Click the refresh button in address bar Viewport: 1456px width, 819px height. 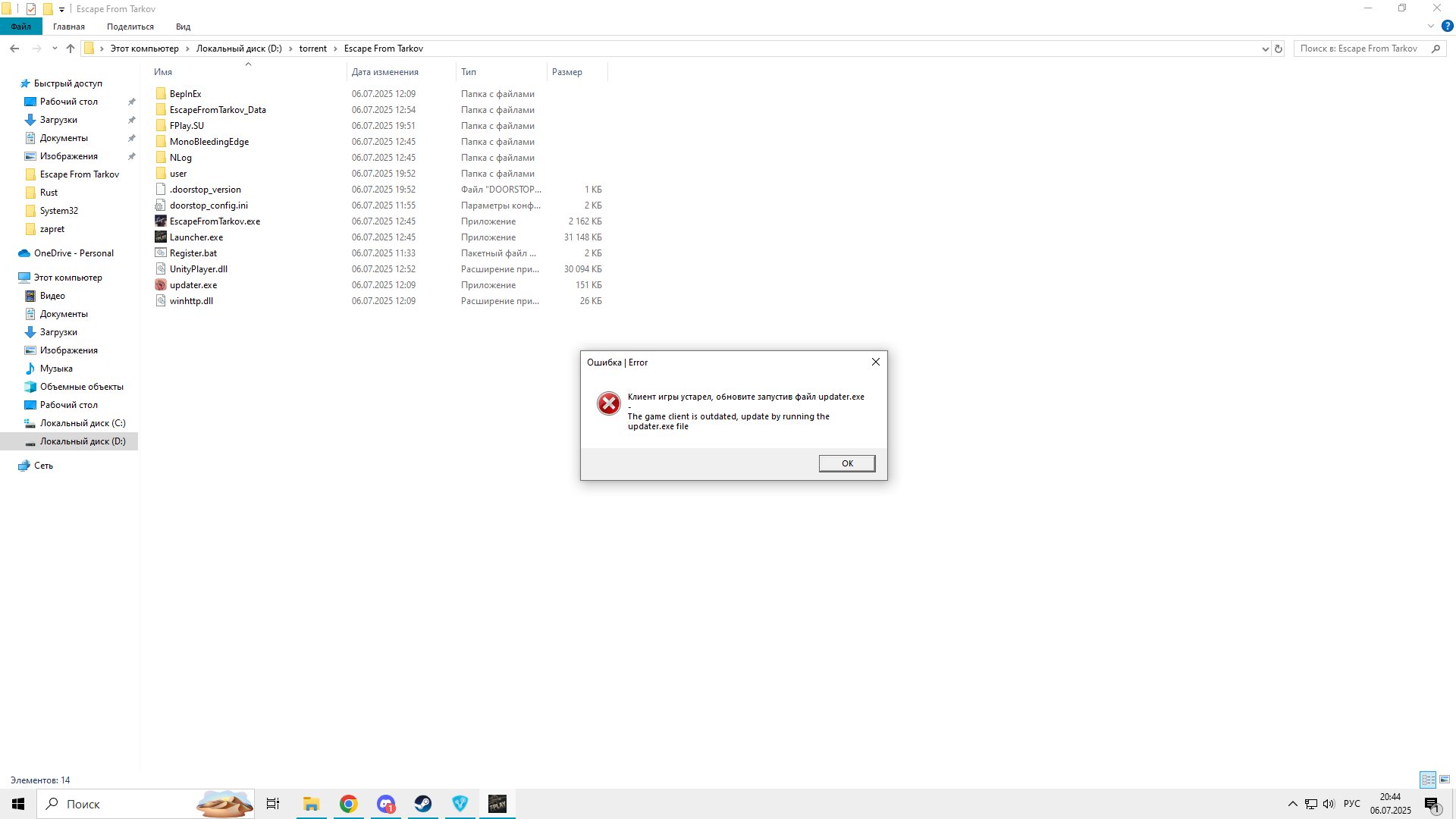1279,49
